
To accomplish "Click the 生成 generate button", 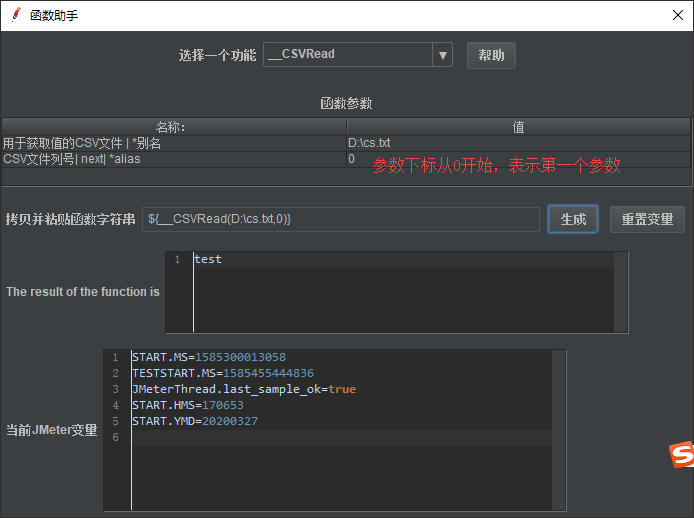I will pos(573,219).
